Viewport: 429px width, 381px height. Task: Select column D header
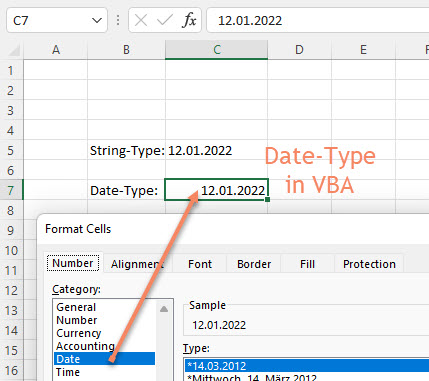tap(299, 50)
